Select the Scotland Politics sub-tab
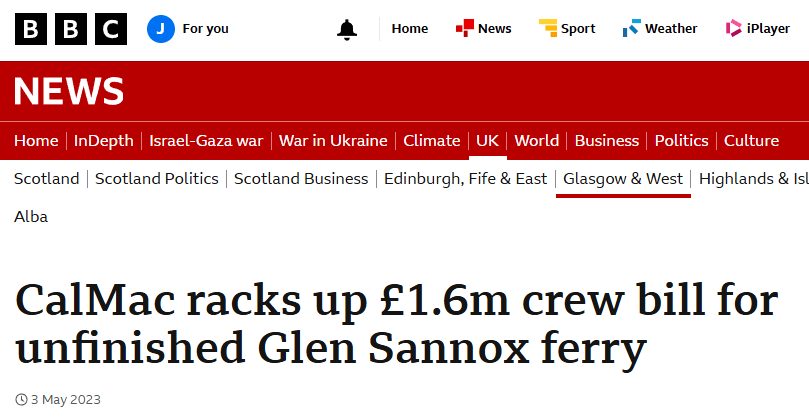The width and height of the screenshot is (809, 420). (155, 179)
